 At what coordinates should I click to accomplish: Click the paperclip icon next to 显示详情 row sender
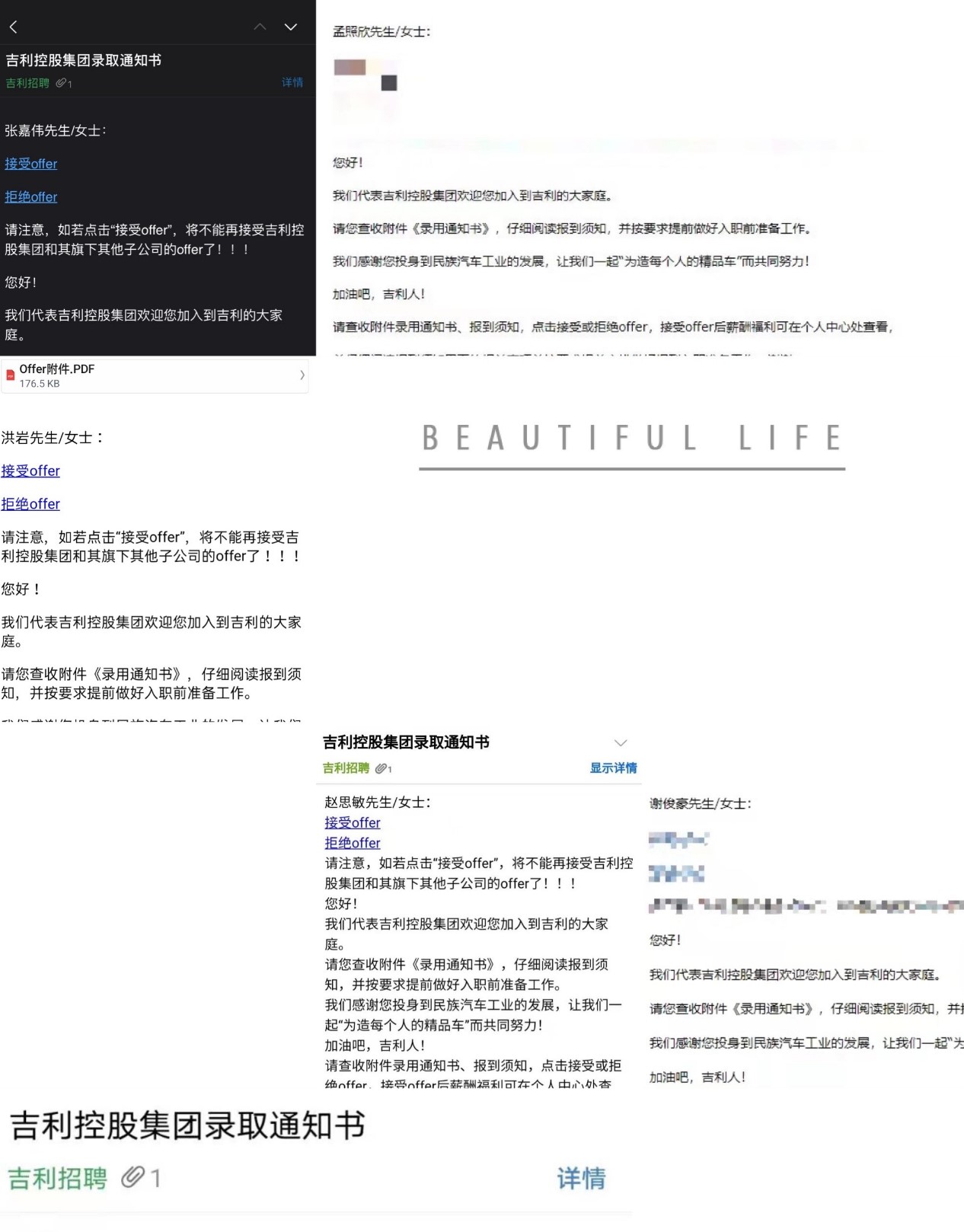click(382, 769)
